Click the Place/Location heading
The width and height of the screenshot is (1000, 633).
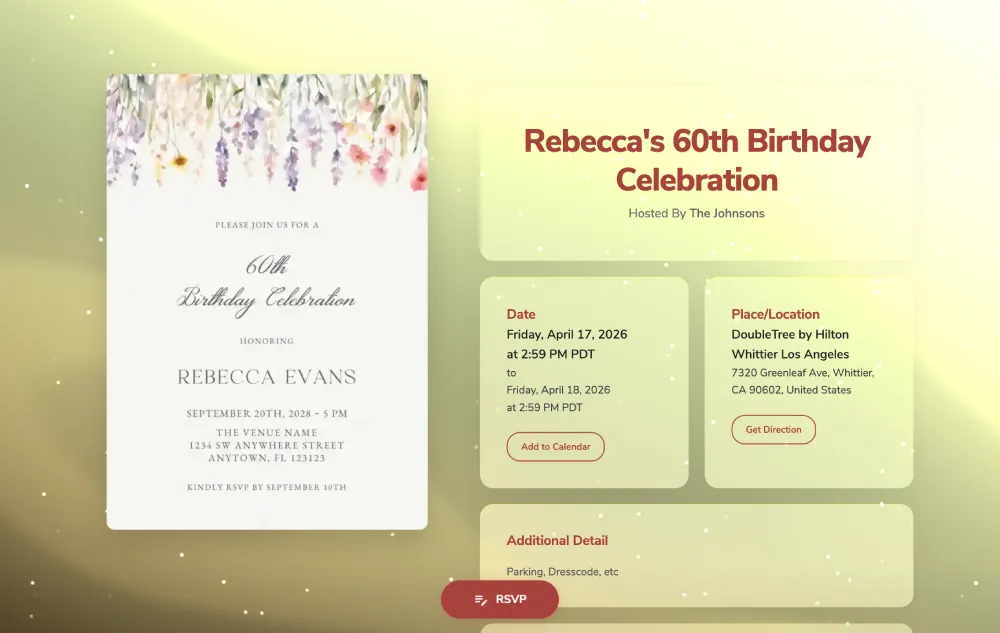(x=775, y=314)
